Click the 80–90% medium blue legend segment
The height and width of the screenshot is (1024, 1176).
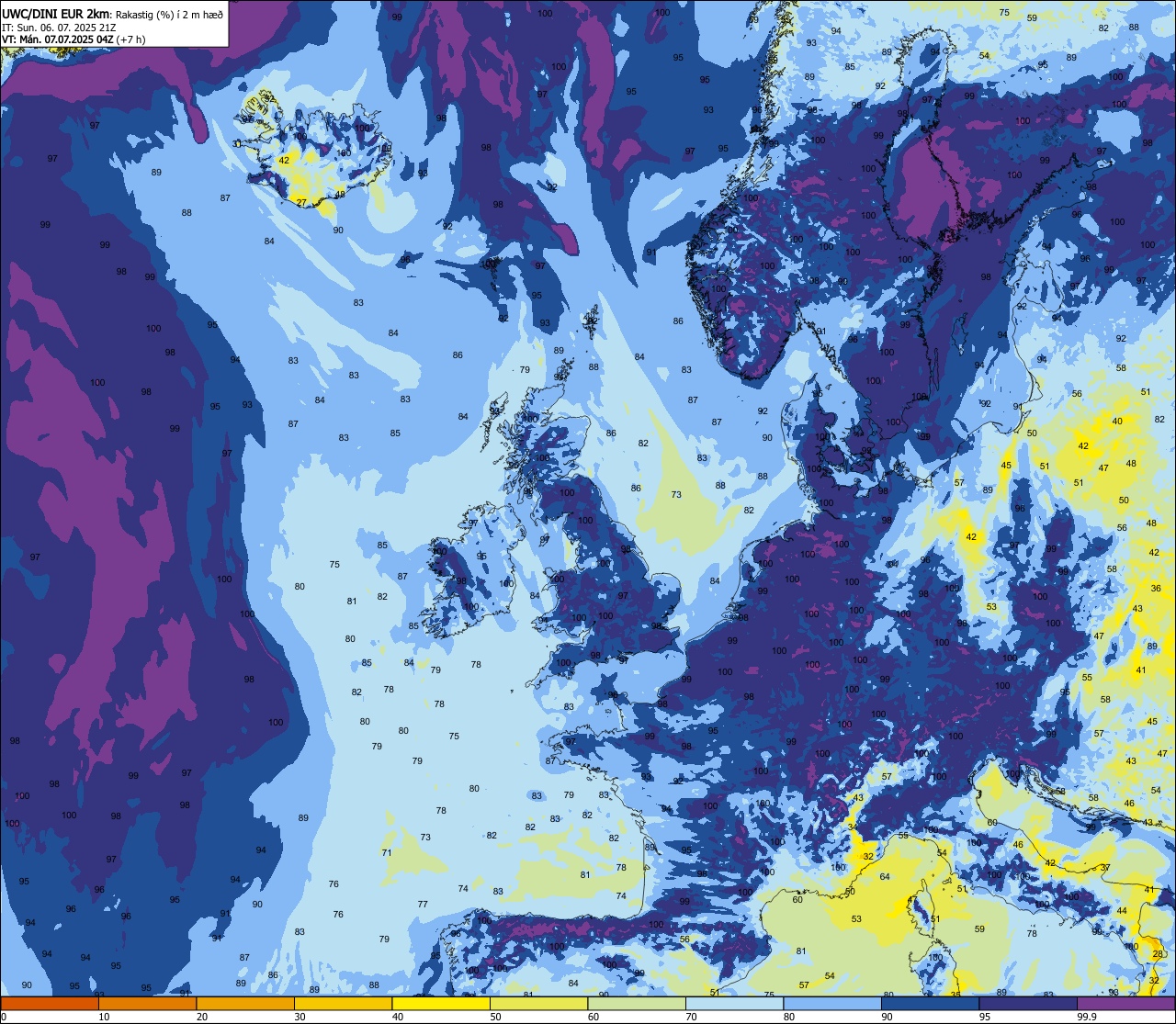(x=832, y=1003)
